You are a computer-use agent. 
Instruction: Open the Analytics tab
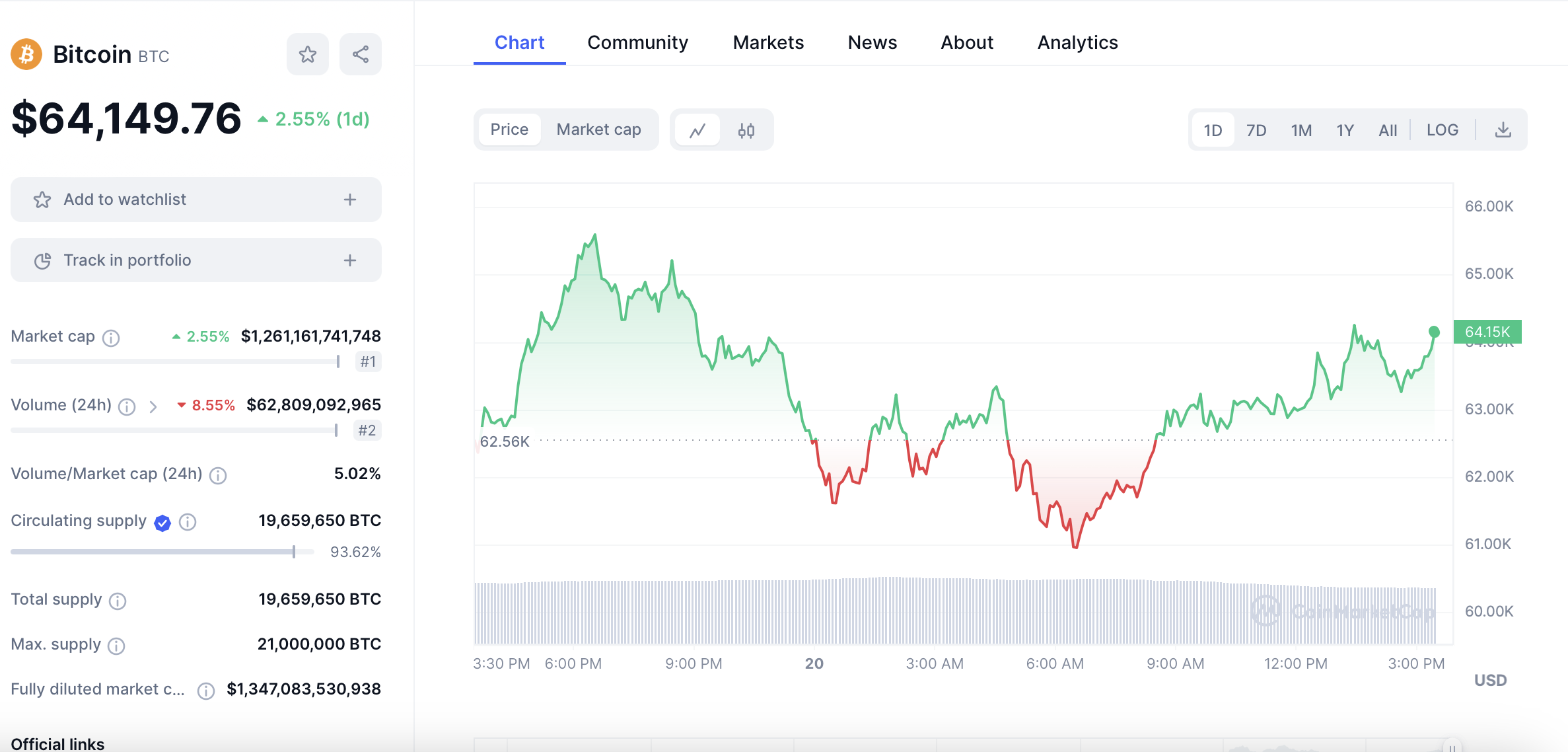1077,42
